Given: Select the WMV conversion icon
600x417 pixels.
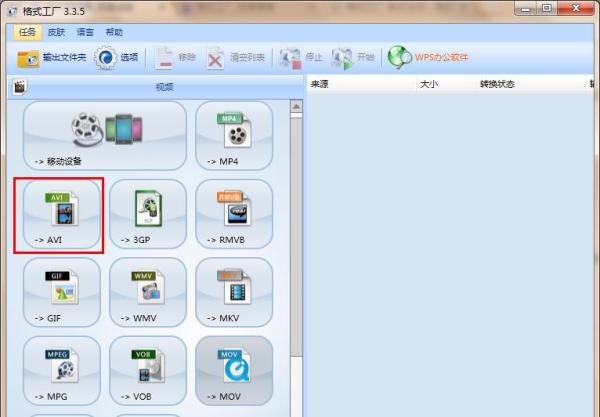Looking at the screenshot, I should (x=148, y=293).
